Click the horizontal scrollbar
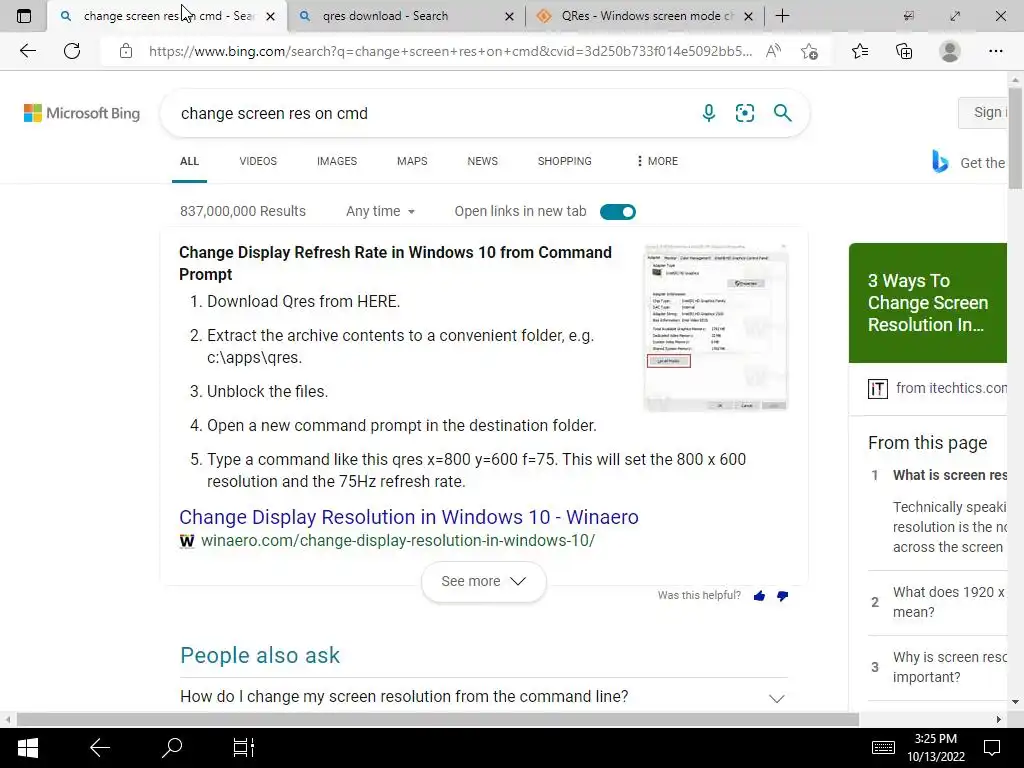Image resolution: width=1024 pixels, height=768 pixels. pos(438,720)
